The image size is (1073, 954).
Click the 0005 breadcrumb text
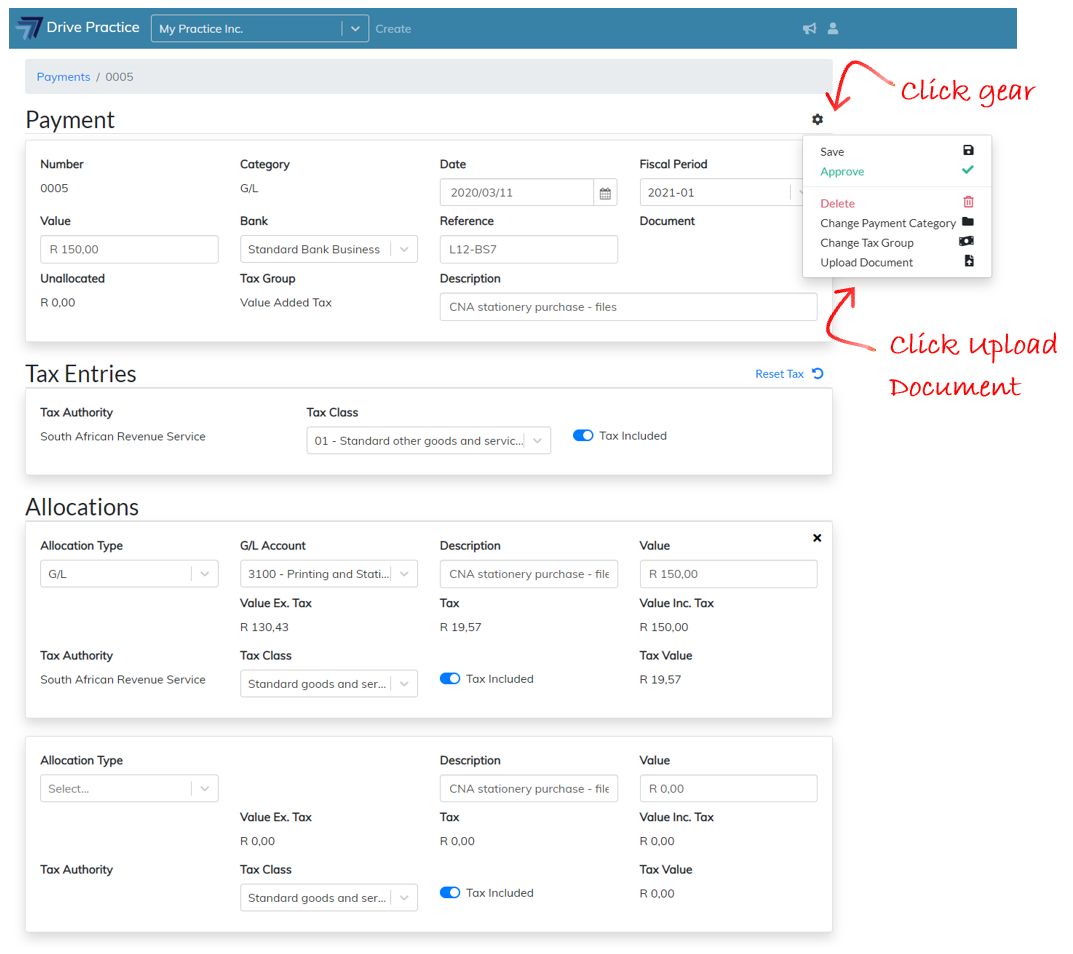click(x=119, y=77)
